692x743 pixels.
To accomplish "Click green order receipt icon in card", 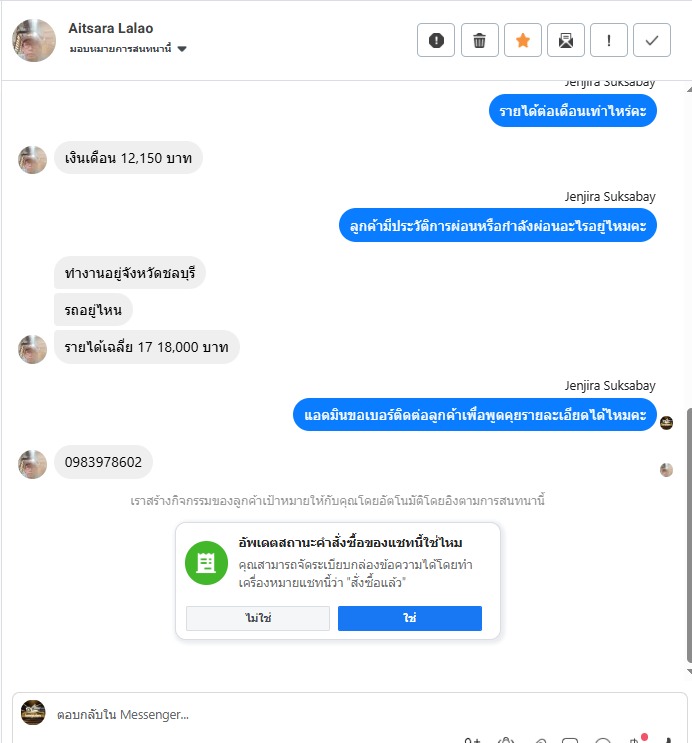I will [206, 563].
